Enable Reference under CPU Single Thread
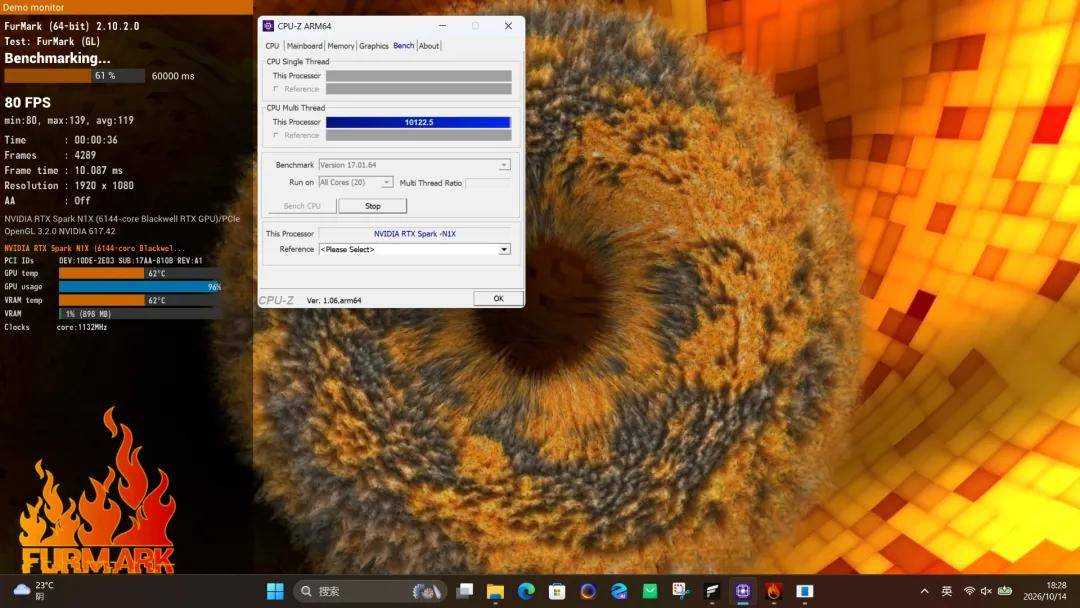The height and width of the screenshot is (608, 1080). pyautogui.click(x=276, y=89)
